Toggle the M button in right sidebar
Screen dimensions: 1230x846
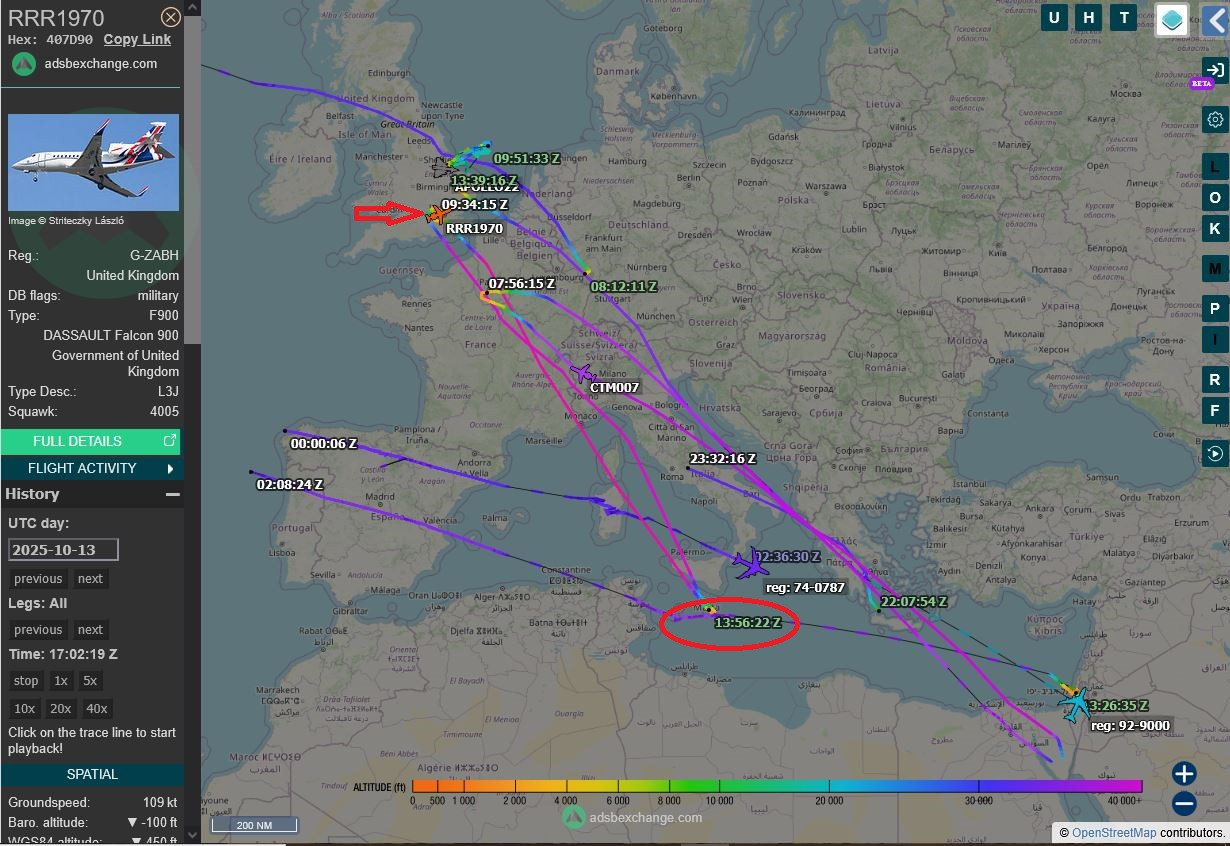coord(1215,268)
